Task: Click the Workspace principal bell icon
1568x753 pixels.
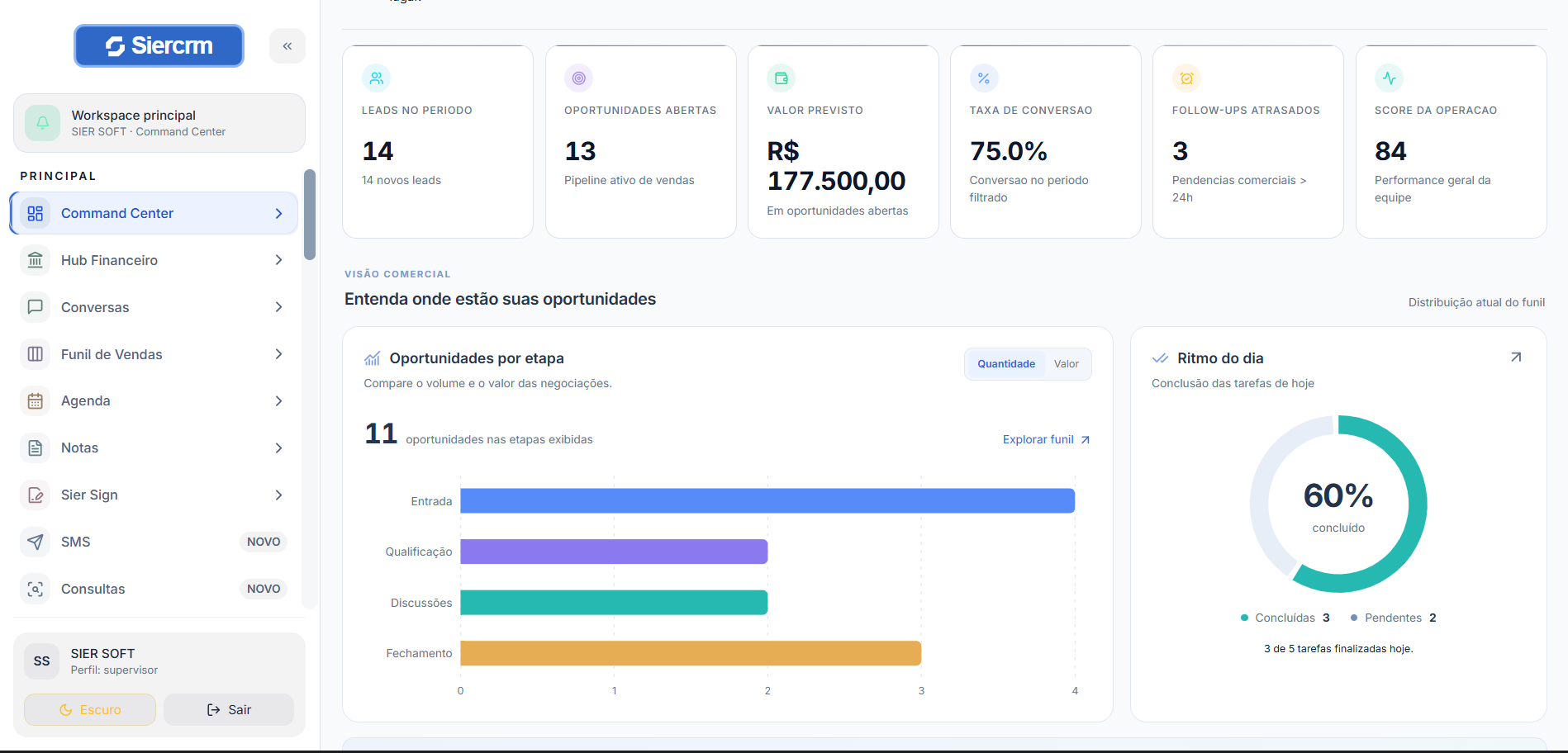Action: click(x=43, y=123)
